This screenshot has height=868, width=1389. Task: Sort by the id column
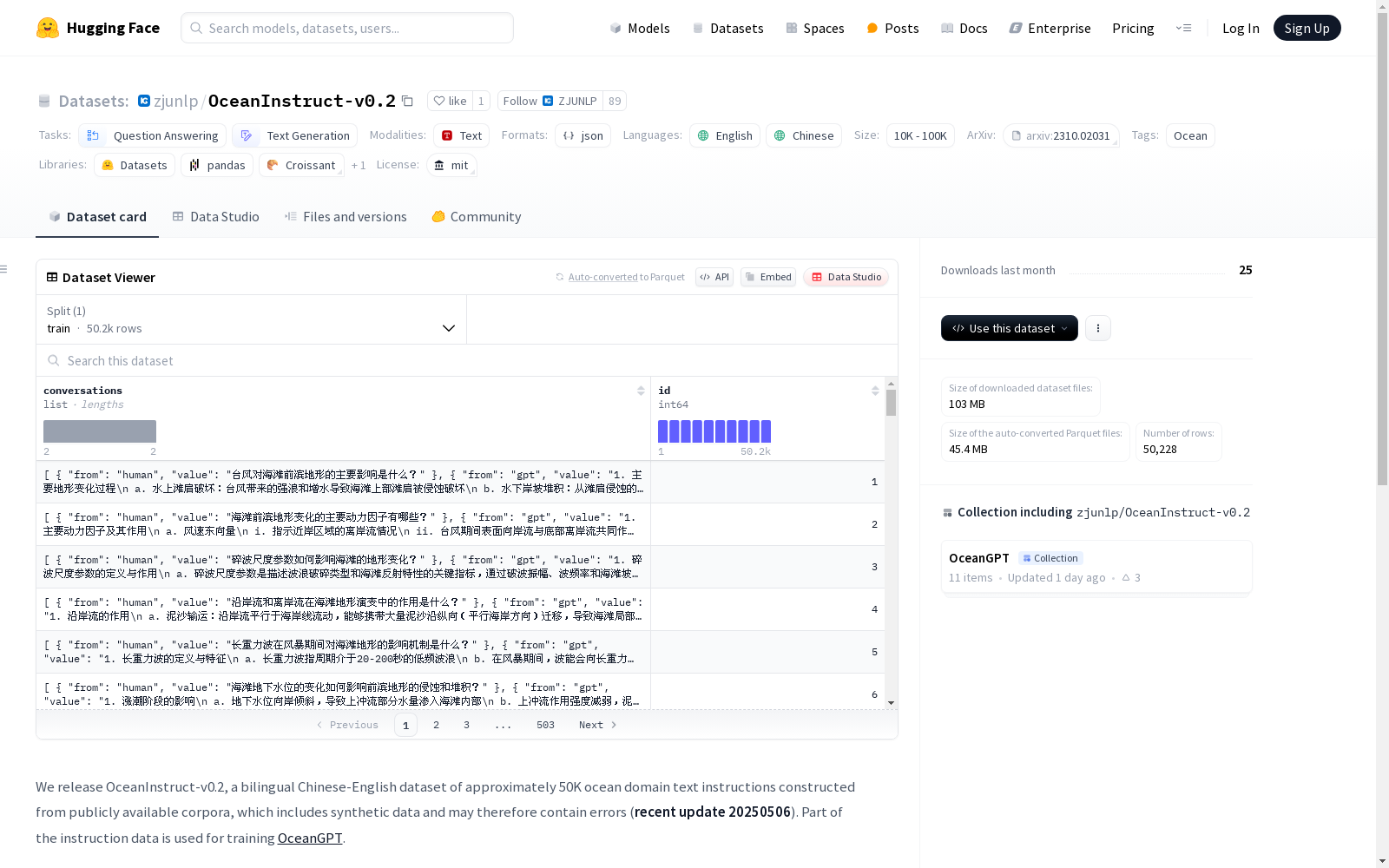click(x=875, y=391)
